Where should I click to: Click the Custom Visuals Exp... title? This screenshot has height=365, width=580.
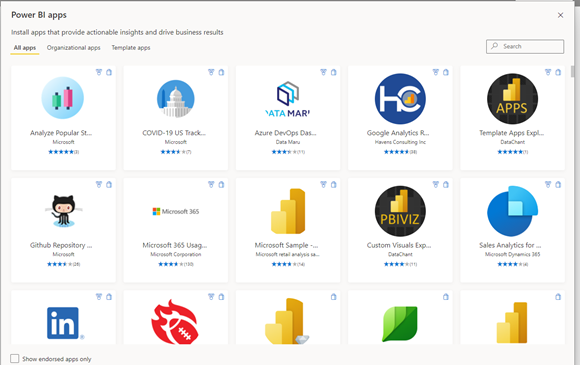tap(399, 245)
